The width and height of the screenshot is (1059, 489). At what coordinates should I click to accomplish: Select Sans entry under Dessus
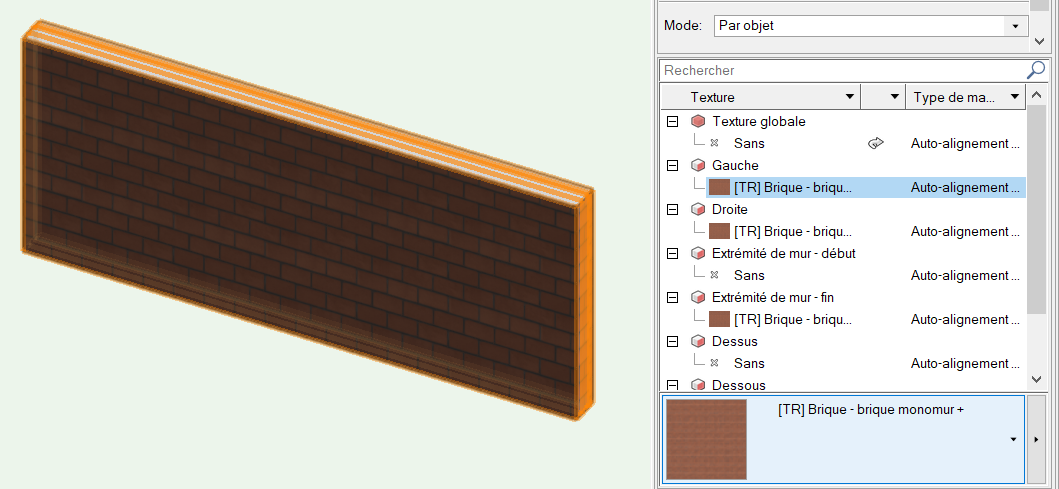[x=749, y=363]
